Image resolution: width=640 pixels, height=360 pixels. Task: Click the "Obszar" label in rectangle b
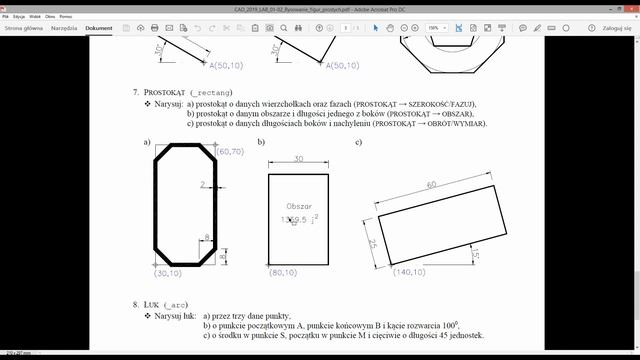299,207
